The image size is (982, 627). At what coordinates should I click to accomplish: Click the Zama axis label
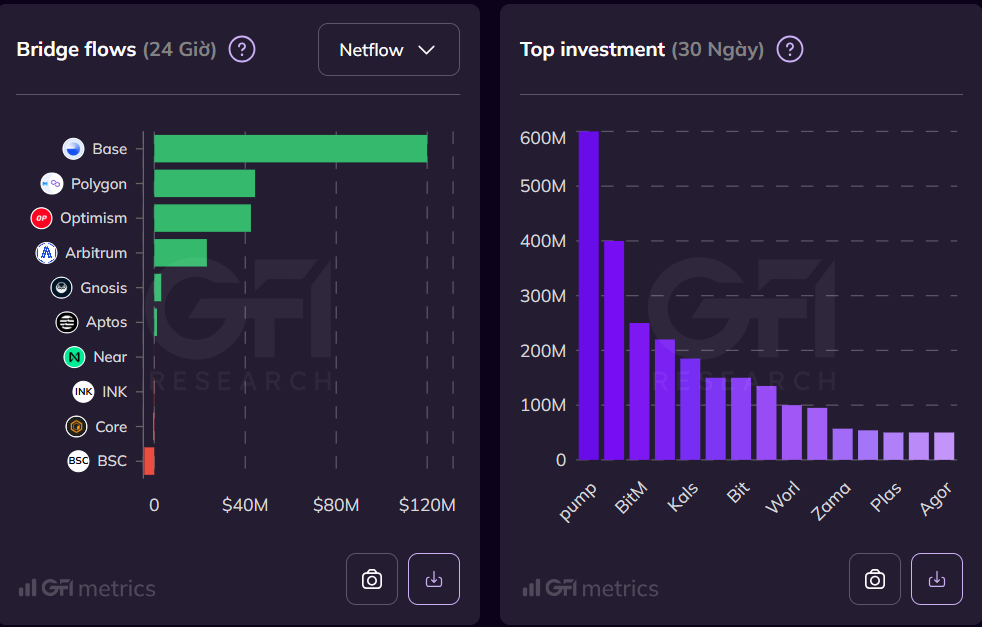pyautogui.click(x=831, y=501)
